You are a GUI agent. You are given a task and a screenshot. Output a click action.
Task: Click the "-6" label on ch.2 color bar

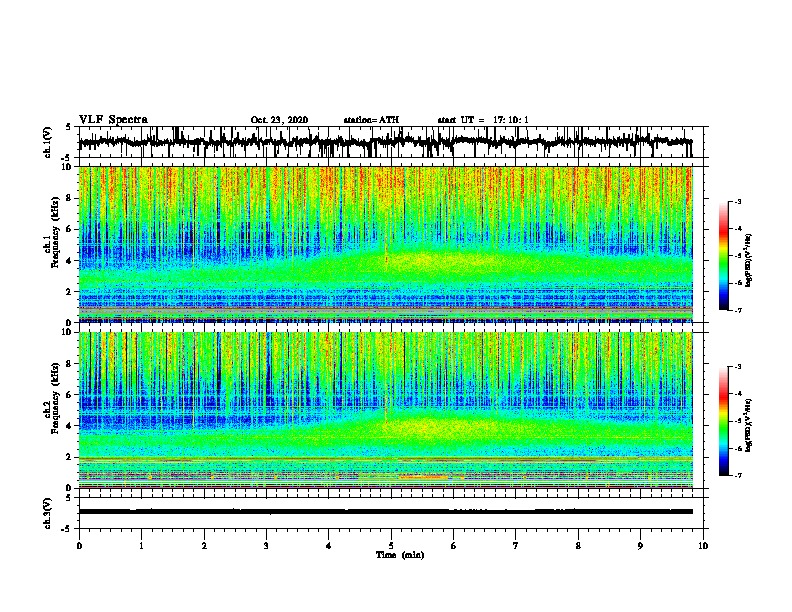point(738,448)
